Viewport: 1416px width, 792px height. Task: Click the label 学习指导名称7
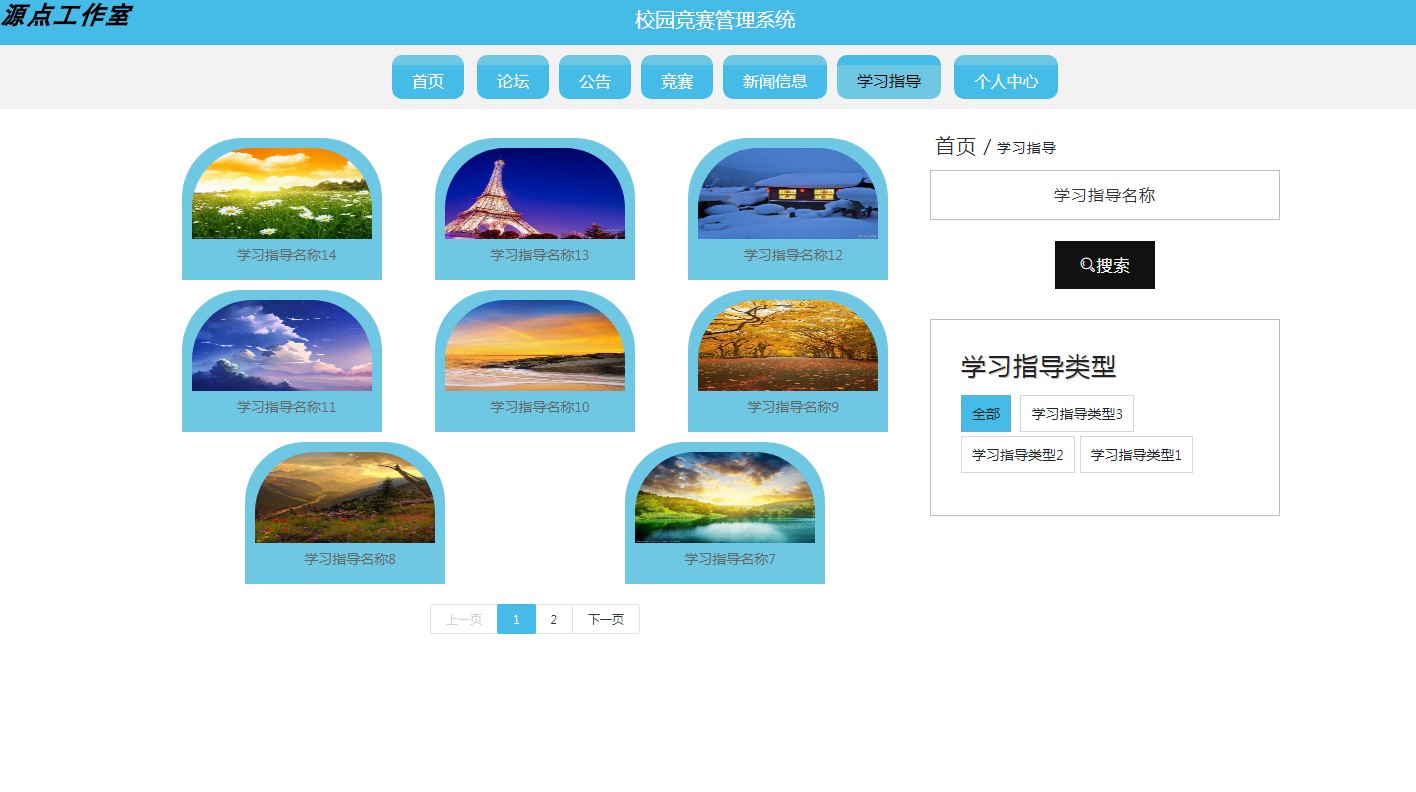tap(730, 559)
